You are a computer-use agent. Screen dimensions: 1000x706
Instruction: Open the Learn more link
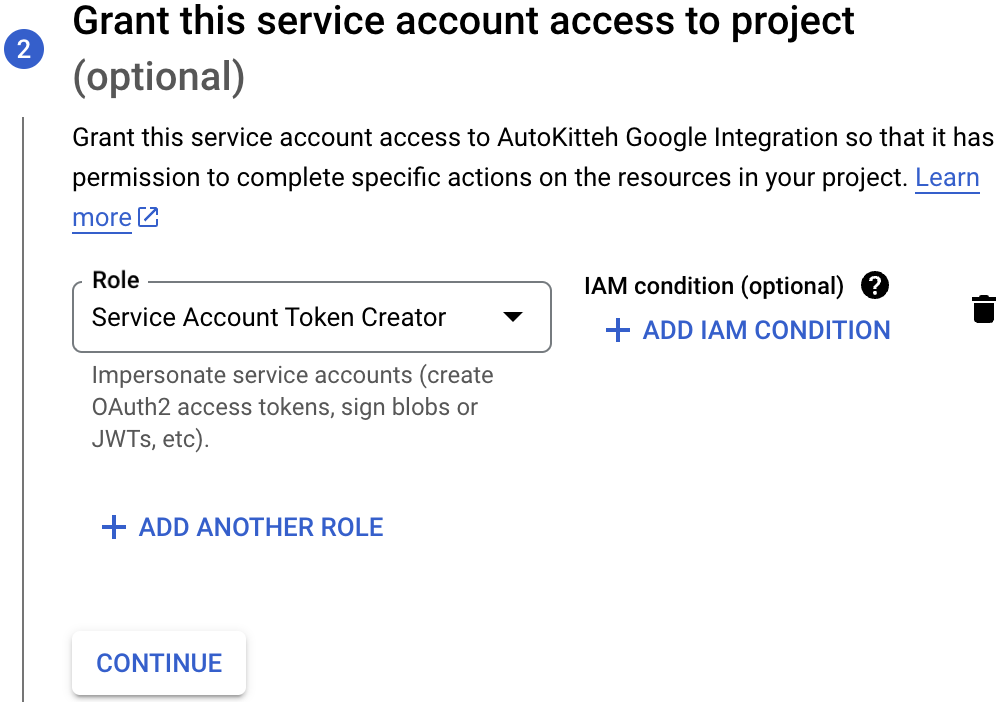point(947,178)
